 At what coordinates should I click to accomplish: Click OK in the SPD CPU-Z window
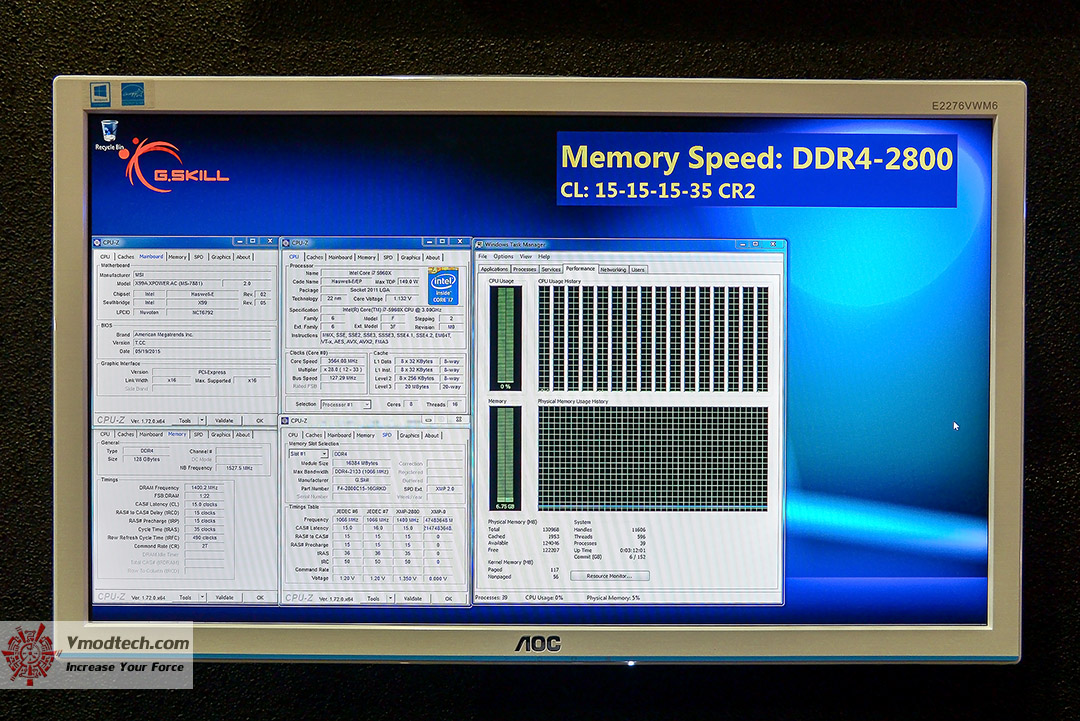tap(448, 598)
